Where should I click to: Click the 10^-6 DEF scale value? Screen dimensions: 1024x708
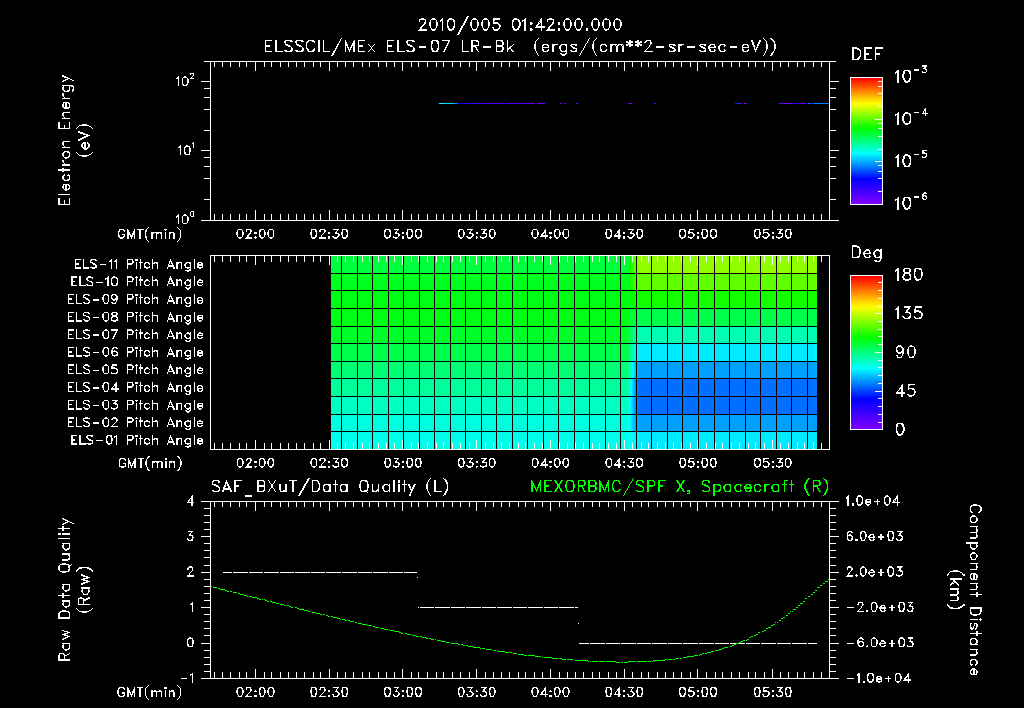pos(910,202)
